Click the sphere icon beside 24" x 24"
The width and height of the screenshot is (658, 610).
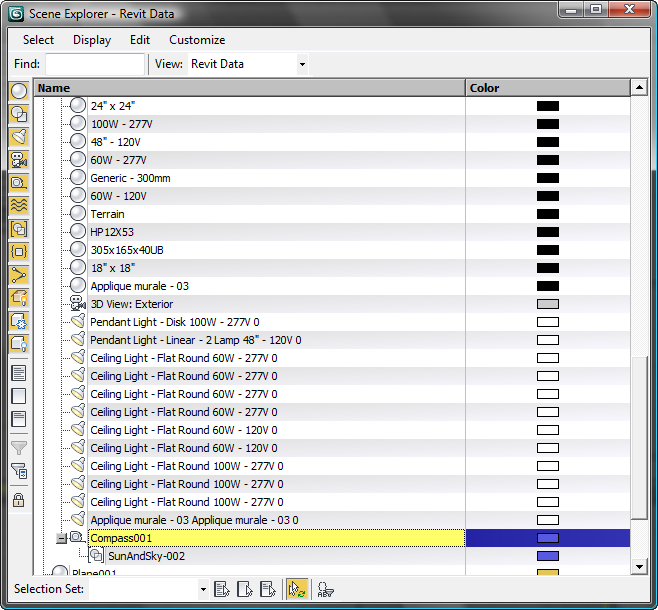pyautogui.click(x=78, y=105)
